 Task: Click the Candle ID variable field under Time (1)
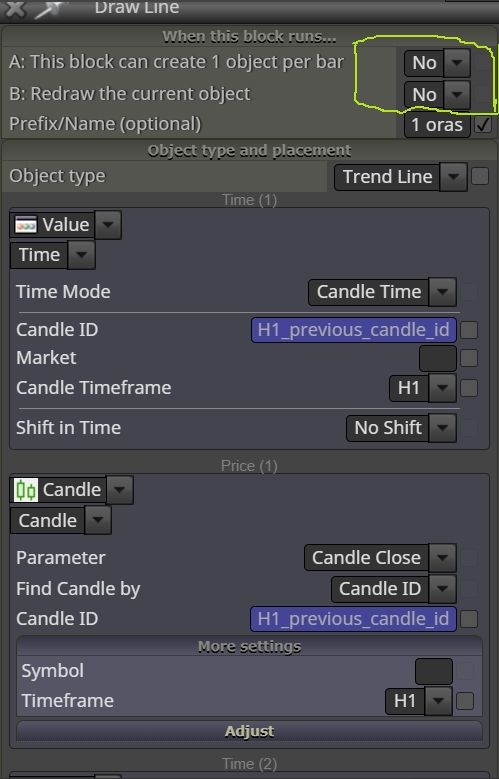pos(354,330)
